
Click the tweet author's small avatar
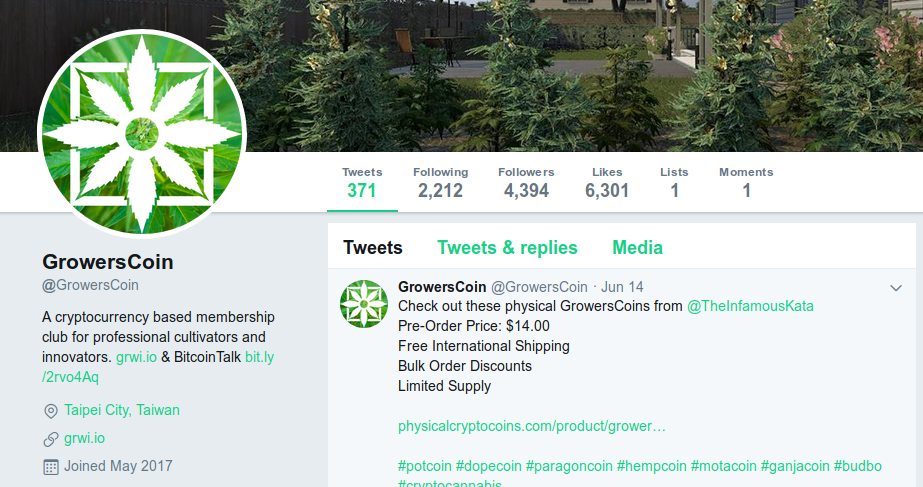(364, 304)
